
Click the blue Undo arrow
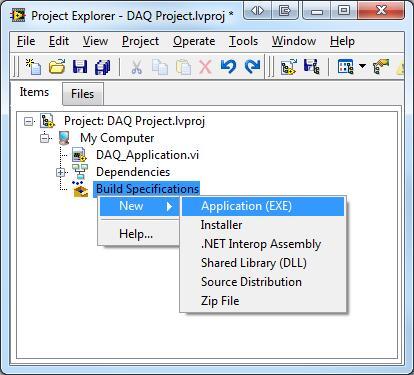click(x=228, y=66)
